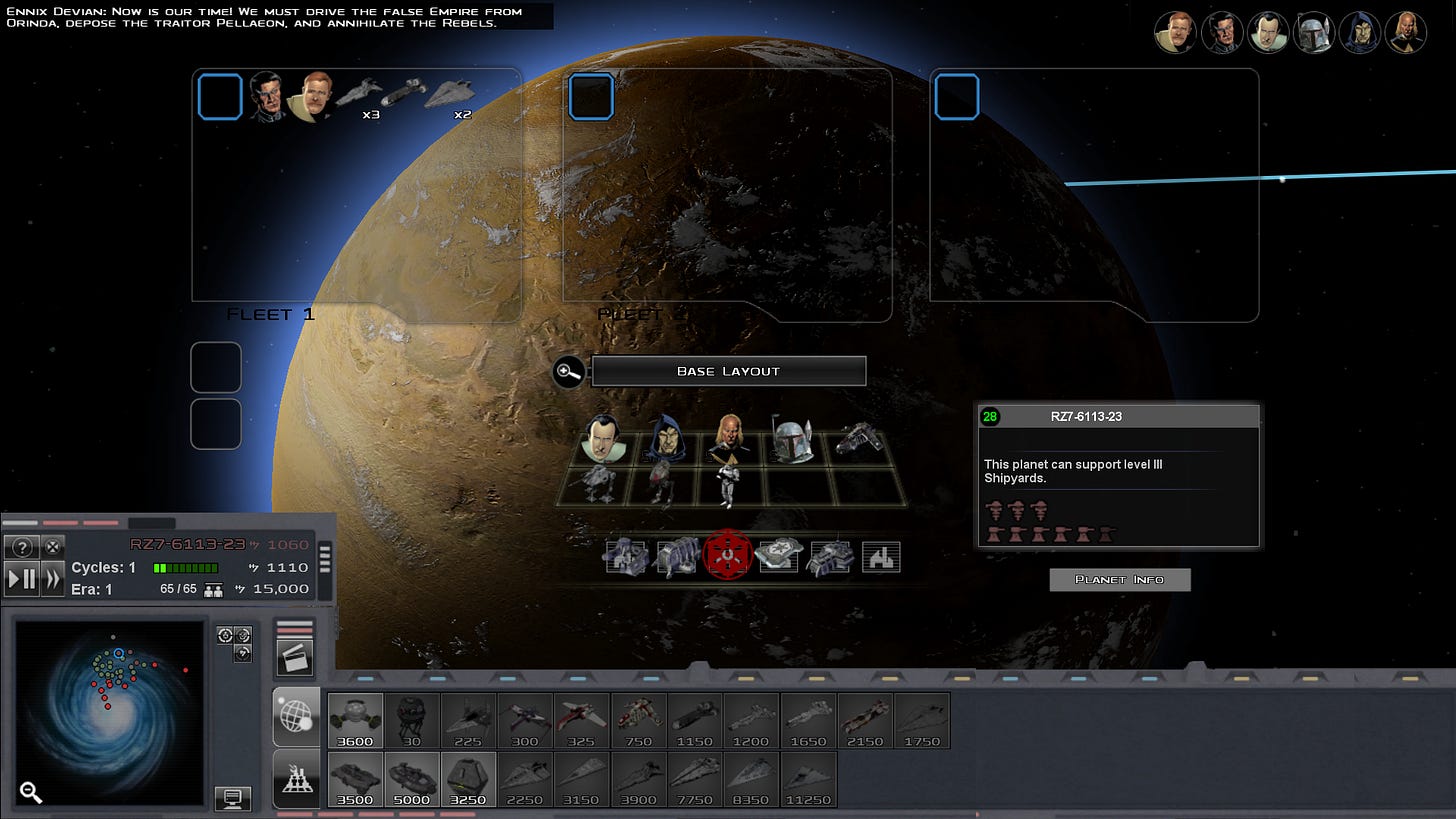Screen dimensions: 1456x819
Task: Select the x3 ship stack in Fleet 1
Action: (359, 97)
